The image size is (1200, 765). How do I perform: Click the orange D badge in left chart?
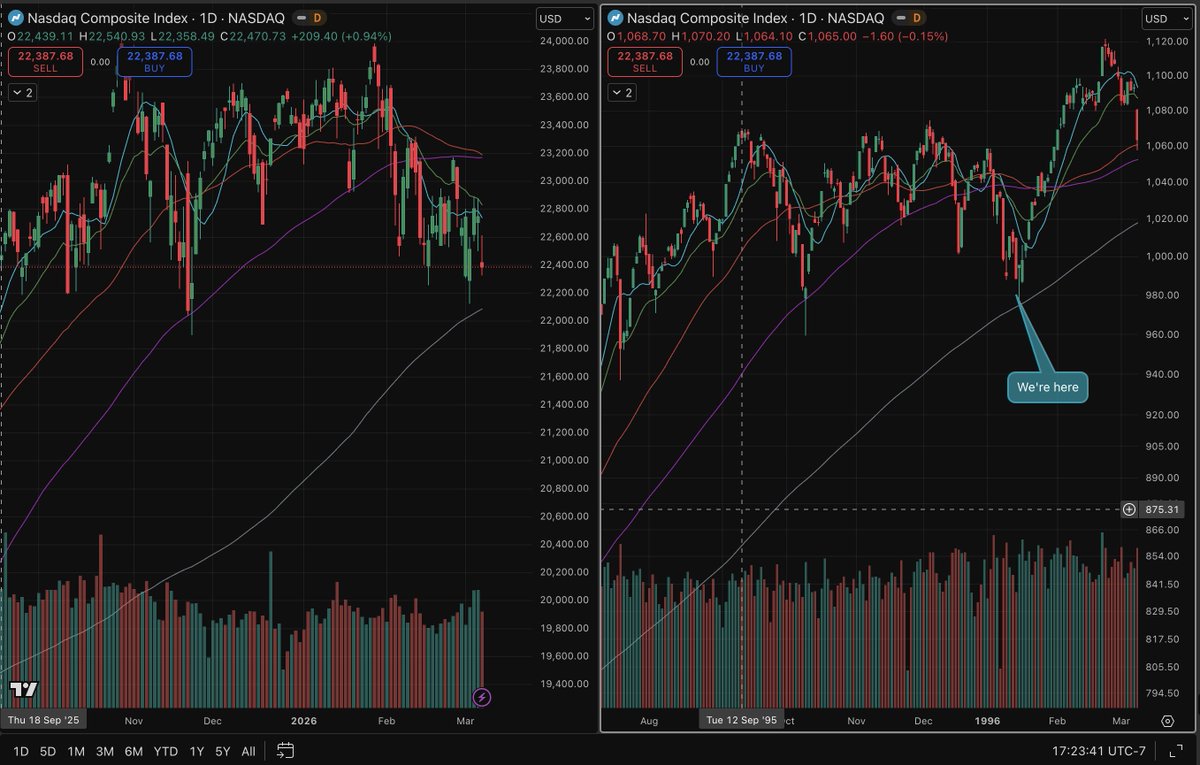tap(317, 18)
